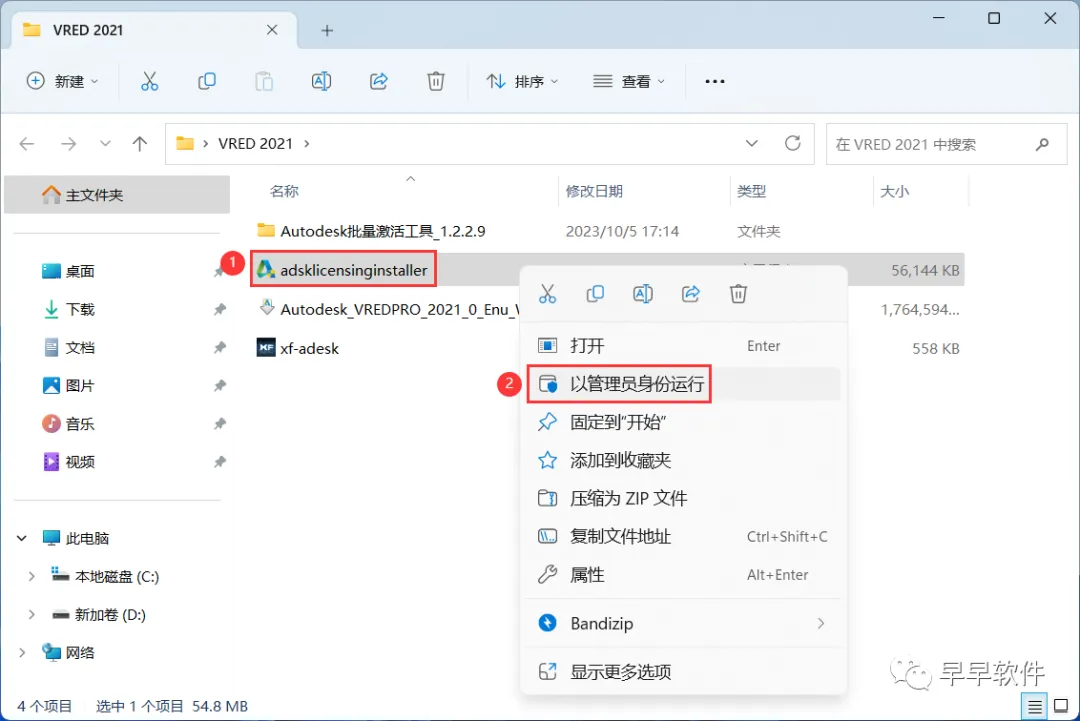The width and height of the screenshot is (1080, 721).
Task: Click the Share icon in the context menu
Action: point(691,294)
